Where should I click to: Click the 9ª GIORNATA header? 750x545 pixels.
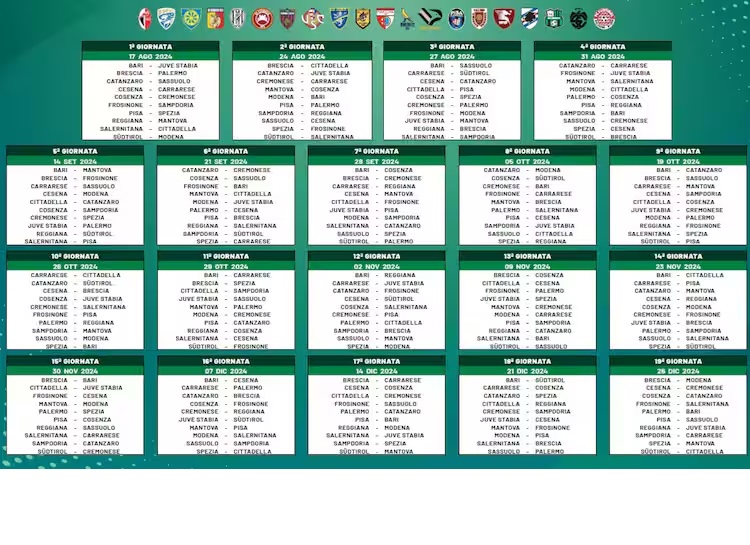678,151
